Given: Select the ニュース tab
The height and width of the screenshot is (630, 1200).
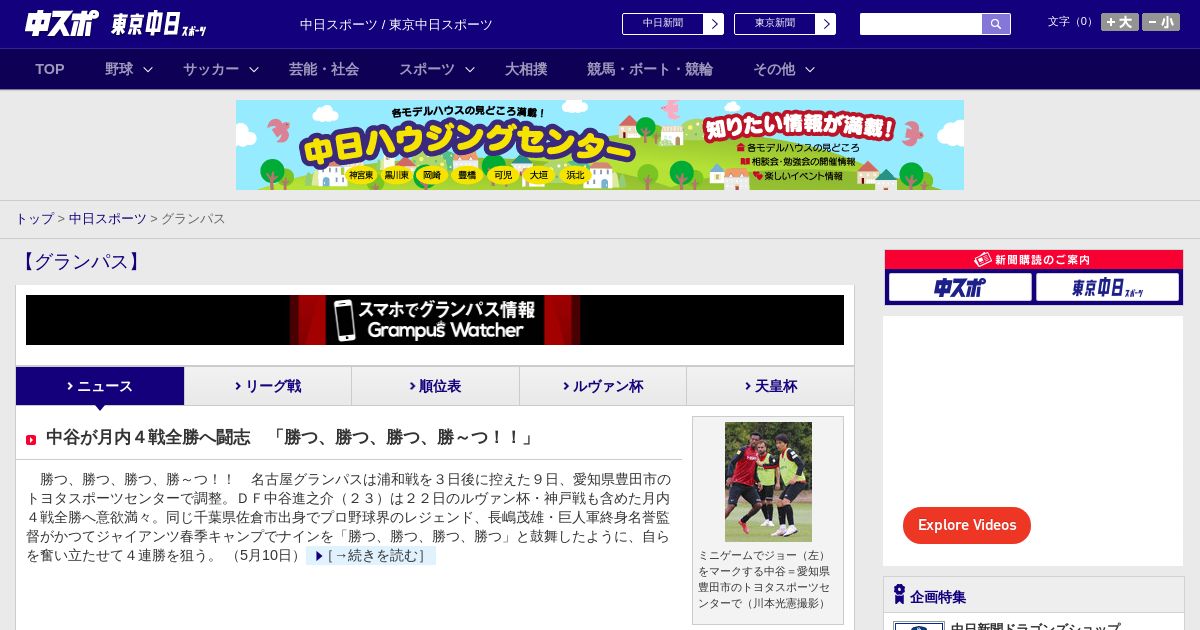Looking at the screenshot, I should coord(100,386).
